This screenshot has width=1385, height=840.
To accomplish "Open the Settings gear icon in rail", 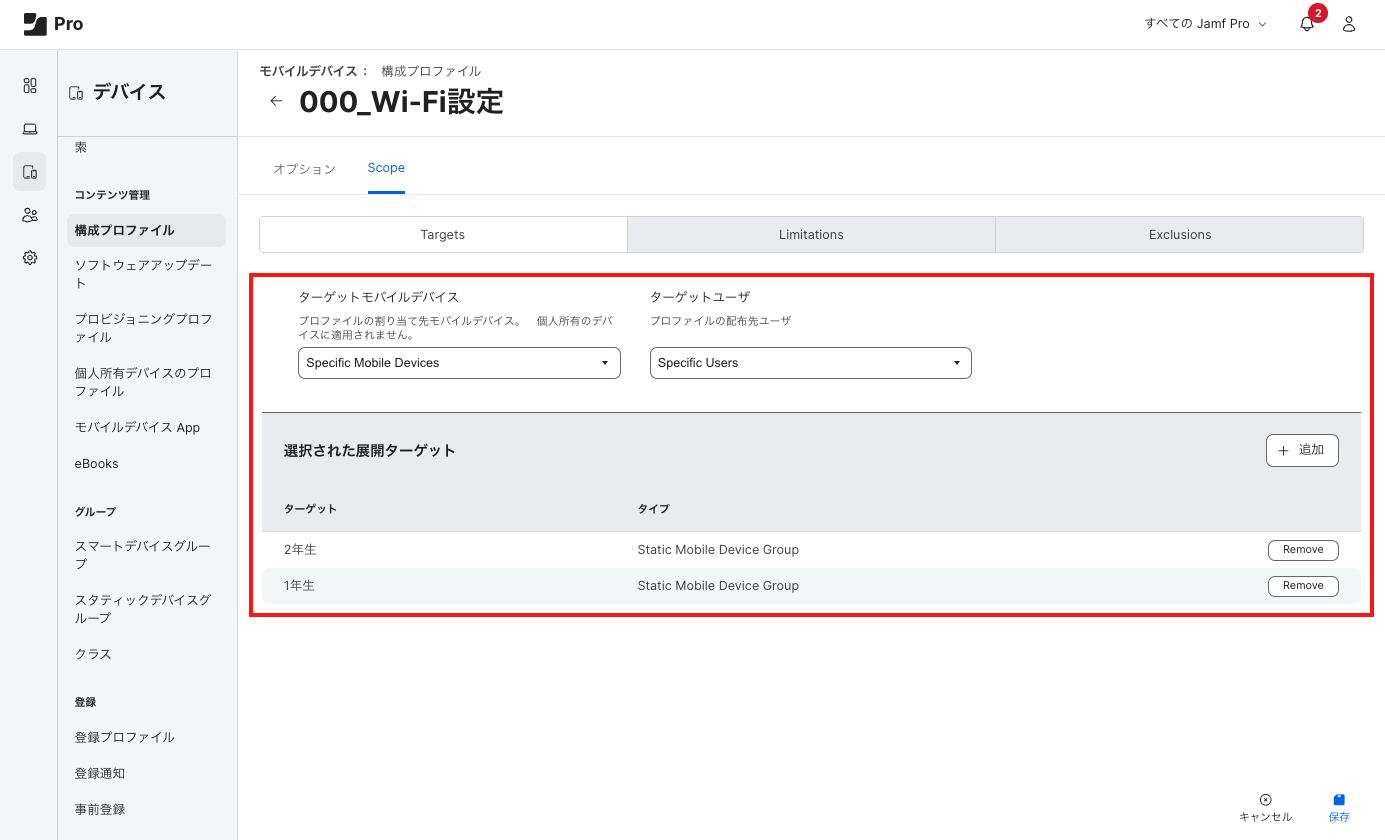I will coord(30,258).
